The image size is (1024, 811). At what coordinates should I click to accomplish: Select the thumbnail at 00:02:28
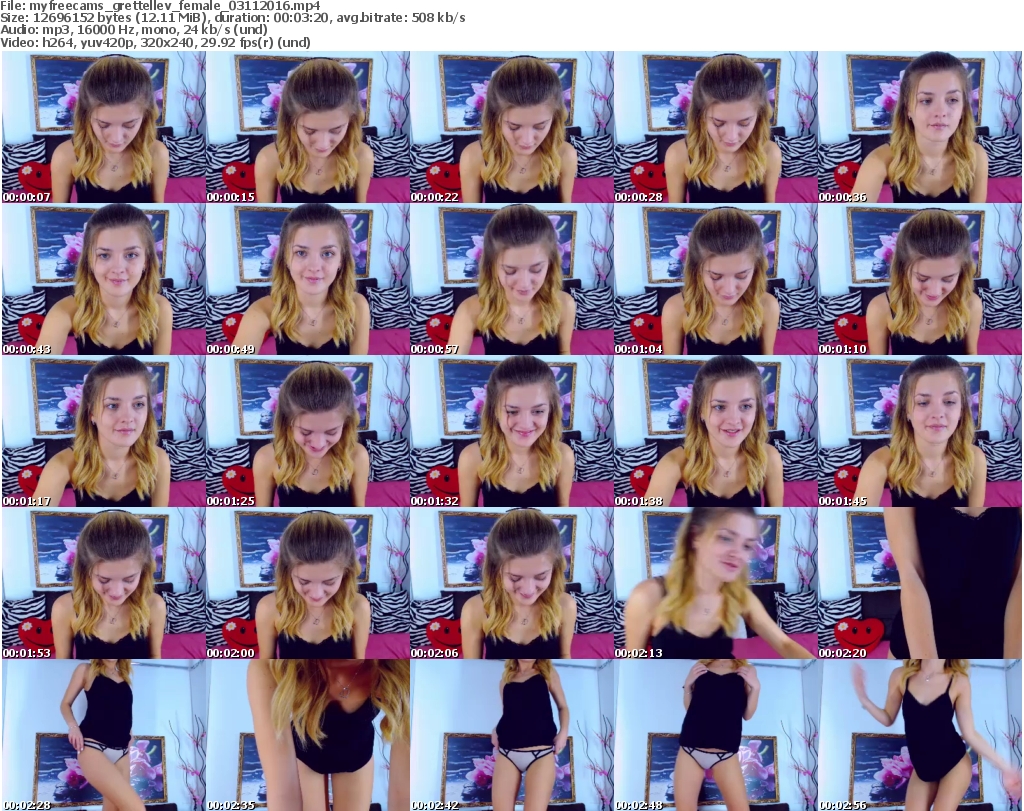click(103, 735)
